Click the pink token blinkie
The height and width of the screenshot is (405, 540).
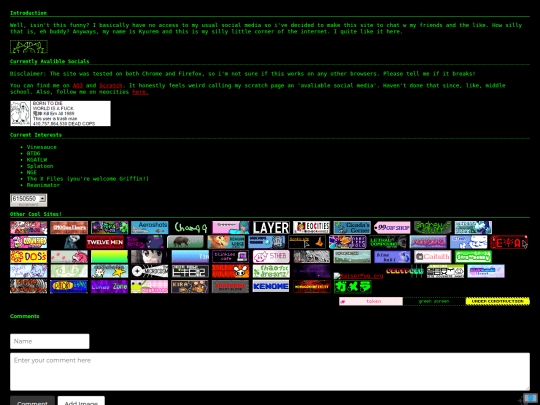coord(371,301)
